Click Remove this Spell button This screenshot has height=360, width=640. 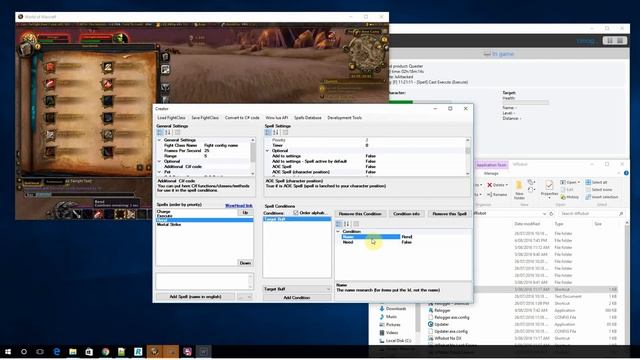coord(449,213)
